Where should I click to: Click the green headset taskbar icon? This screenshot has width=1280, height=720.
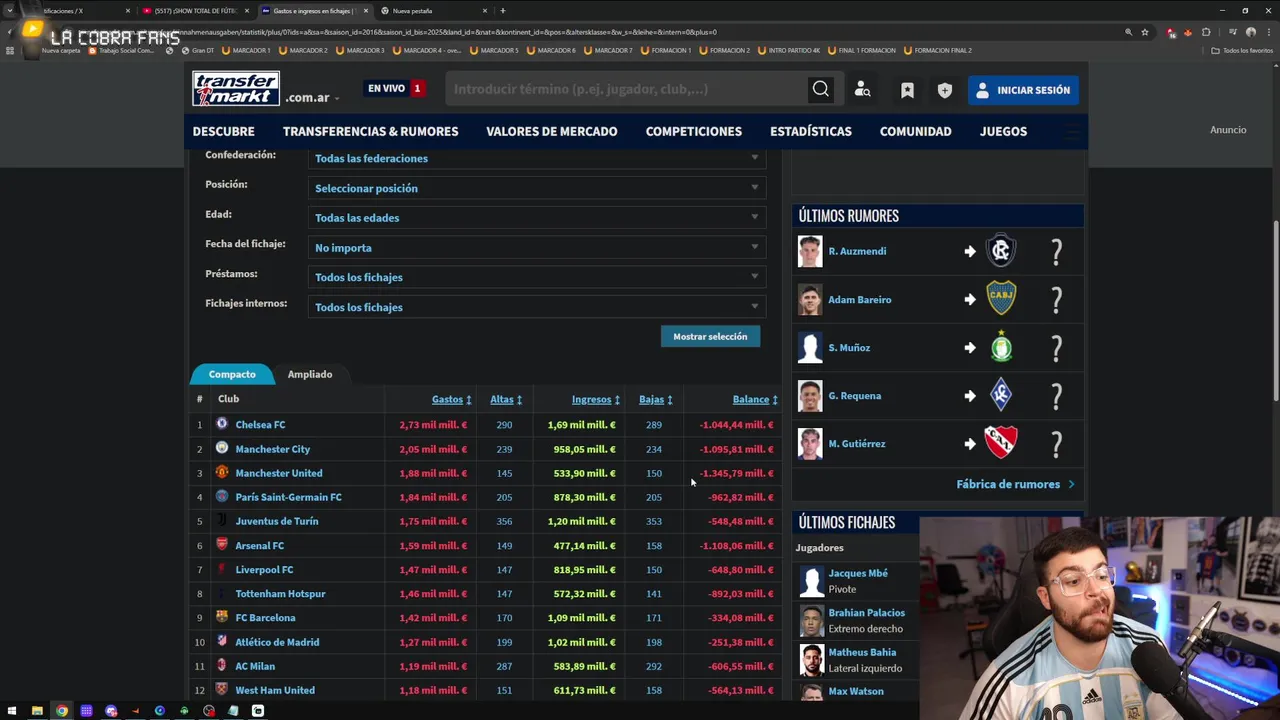[x=184, y=711]
